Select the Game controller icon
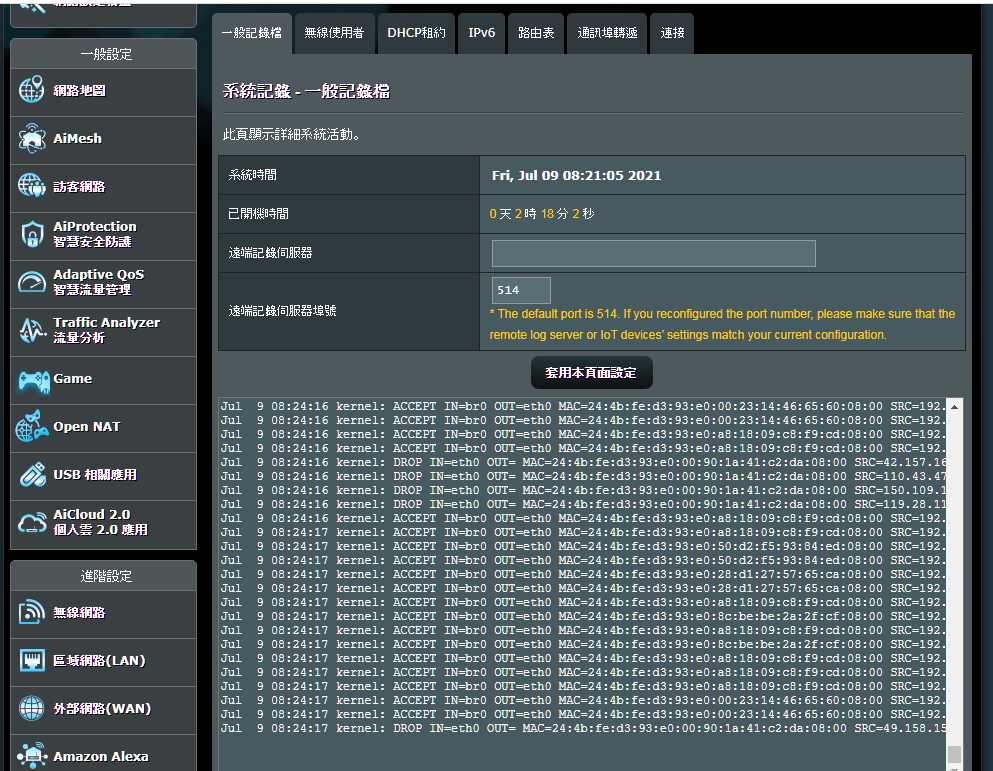Viewport: 993px width, 771px height. [31, 379]
